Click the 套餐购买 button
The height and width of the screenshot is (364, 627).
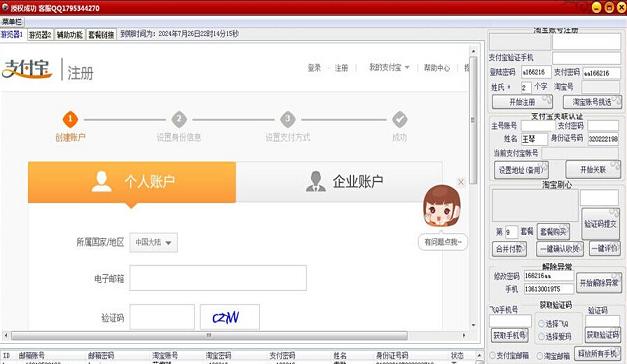click(x=553, y=232)
